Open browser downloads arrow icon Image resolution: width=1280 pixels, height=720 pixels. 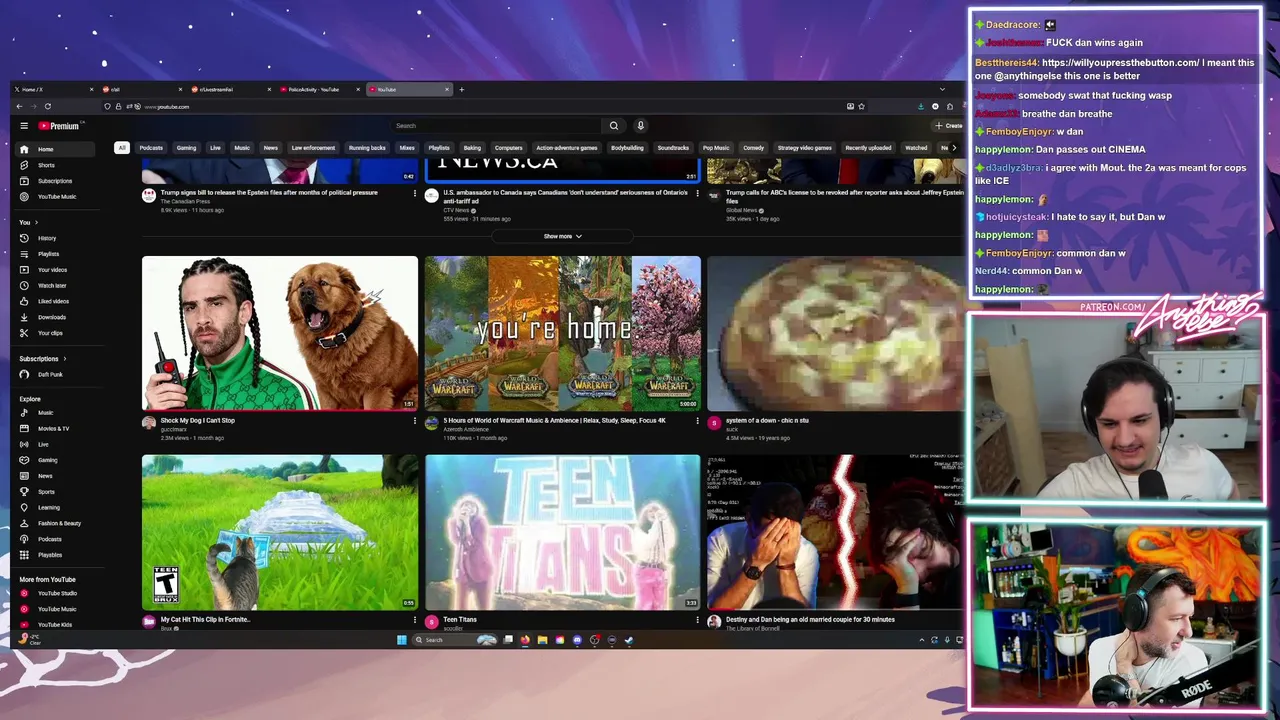921,106
